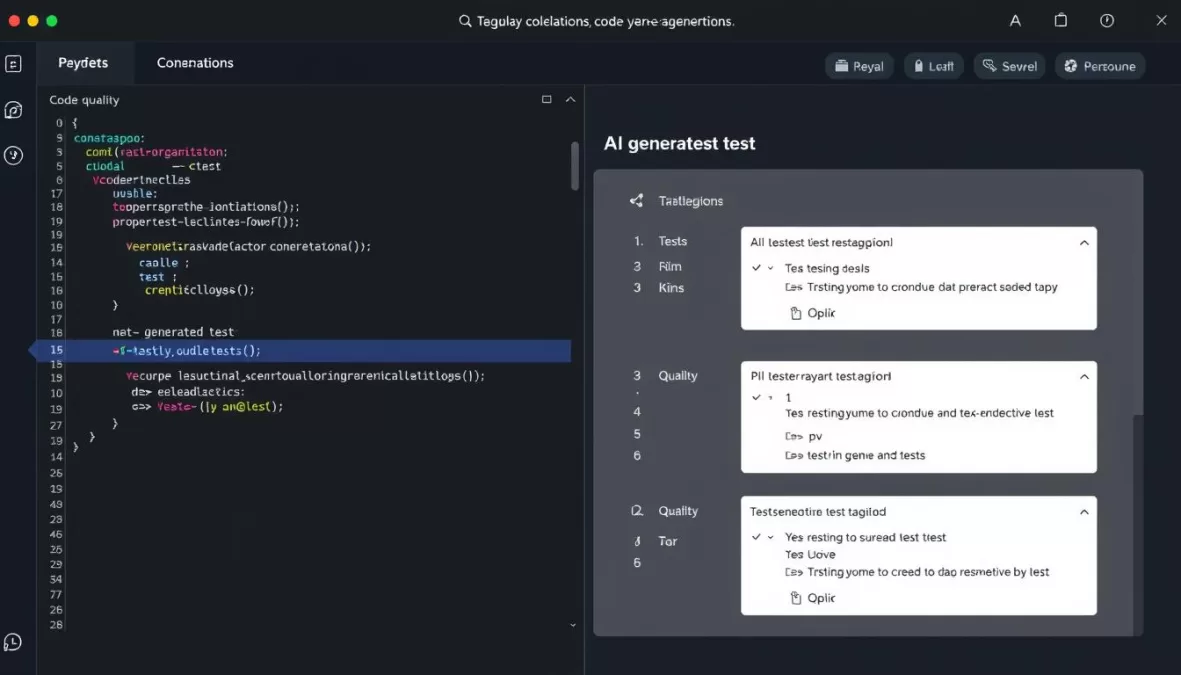The image size is (1181, 675).
Task: Collapse the All lestest tiest restagpionl card
Action: coord(1084,242)
